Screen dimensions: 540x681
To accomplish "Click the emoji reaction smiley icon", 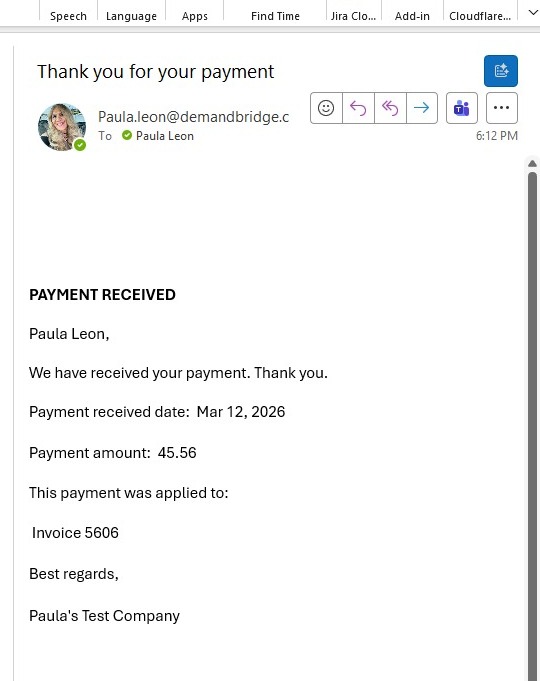I will (326, 108).
